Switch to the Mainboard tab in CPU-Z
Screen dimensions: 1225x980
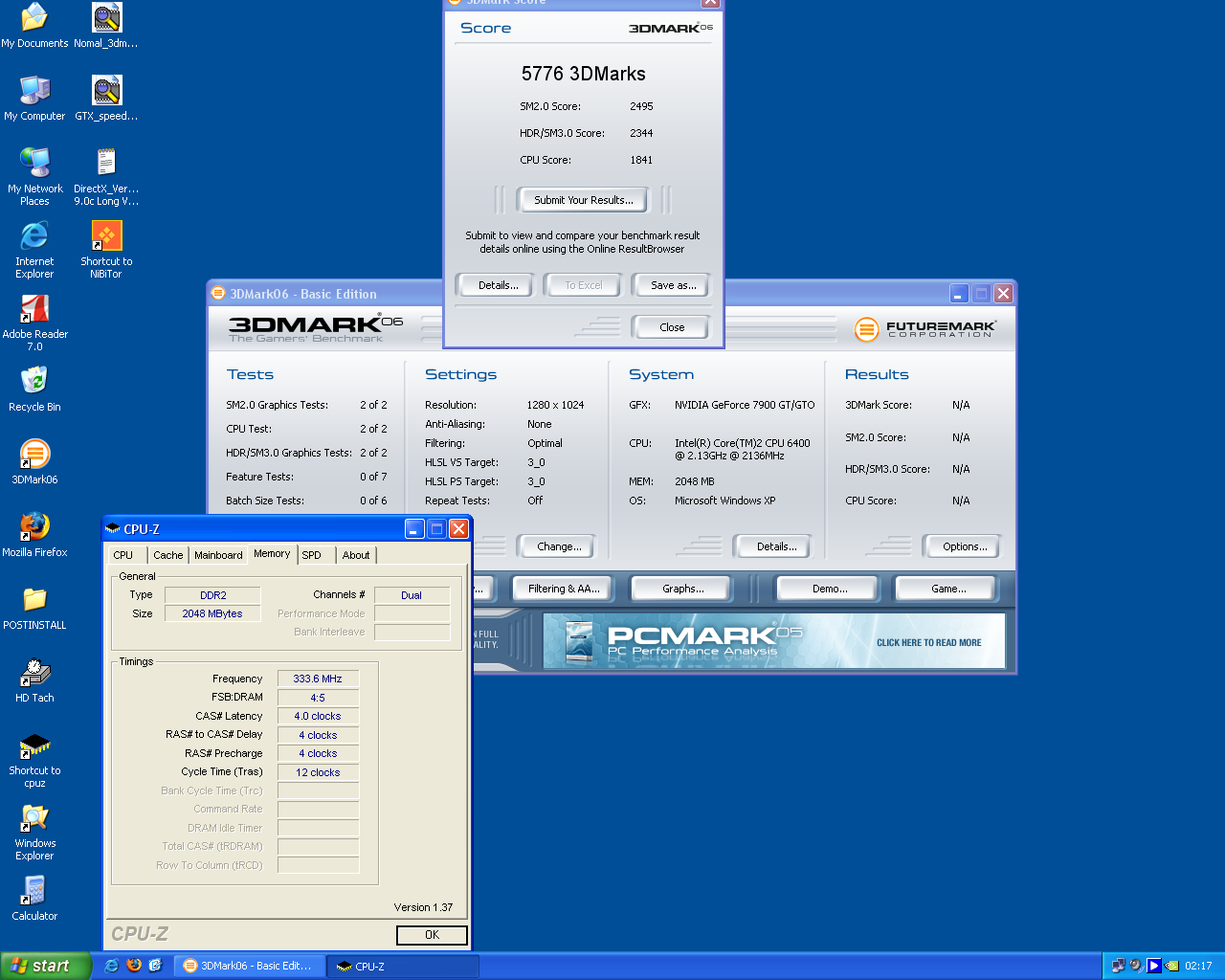[x=218, y=555]
